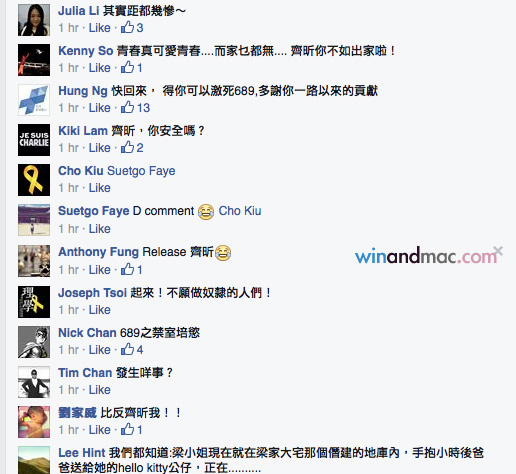Like Tim Chan's comment
This screenshot has width=516, height=474.
(99, 390)
